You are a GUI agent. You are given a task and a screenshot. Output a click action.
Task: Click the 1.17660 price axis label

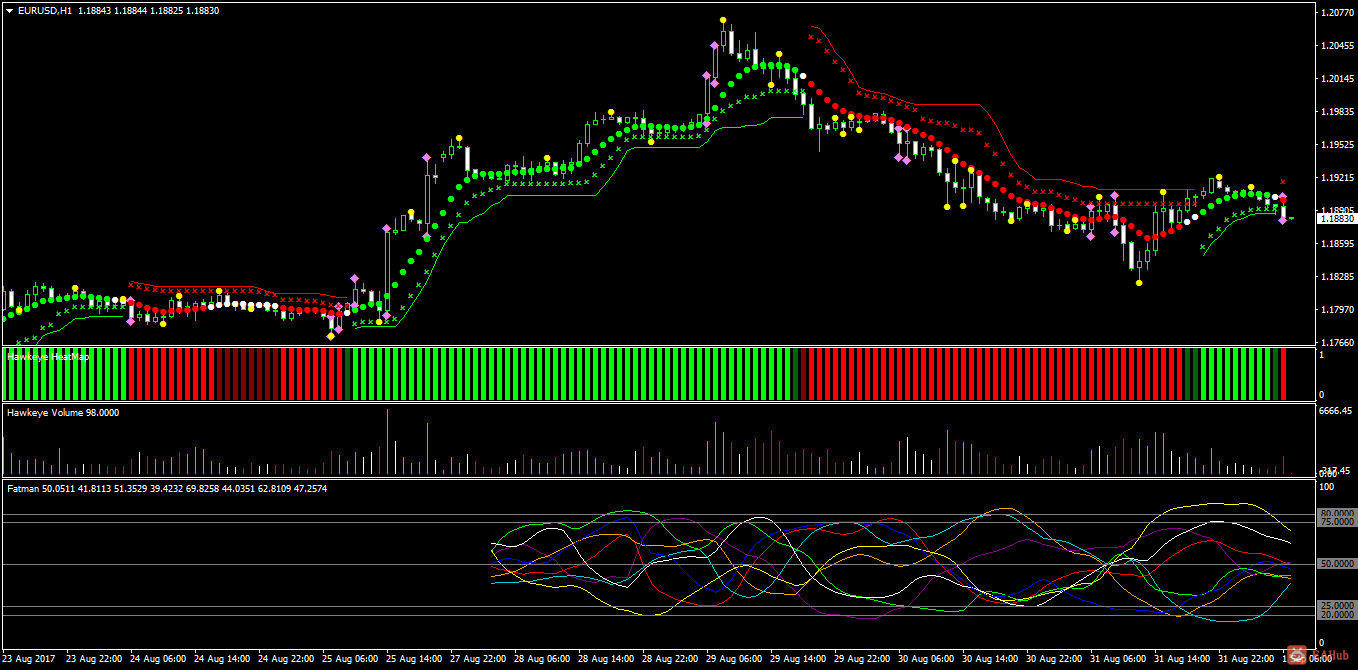point(1337,342)
